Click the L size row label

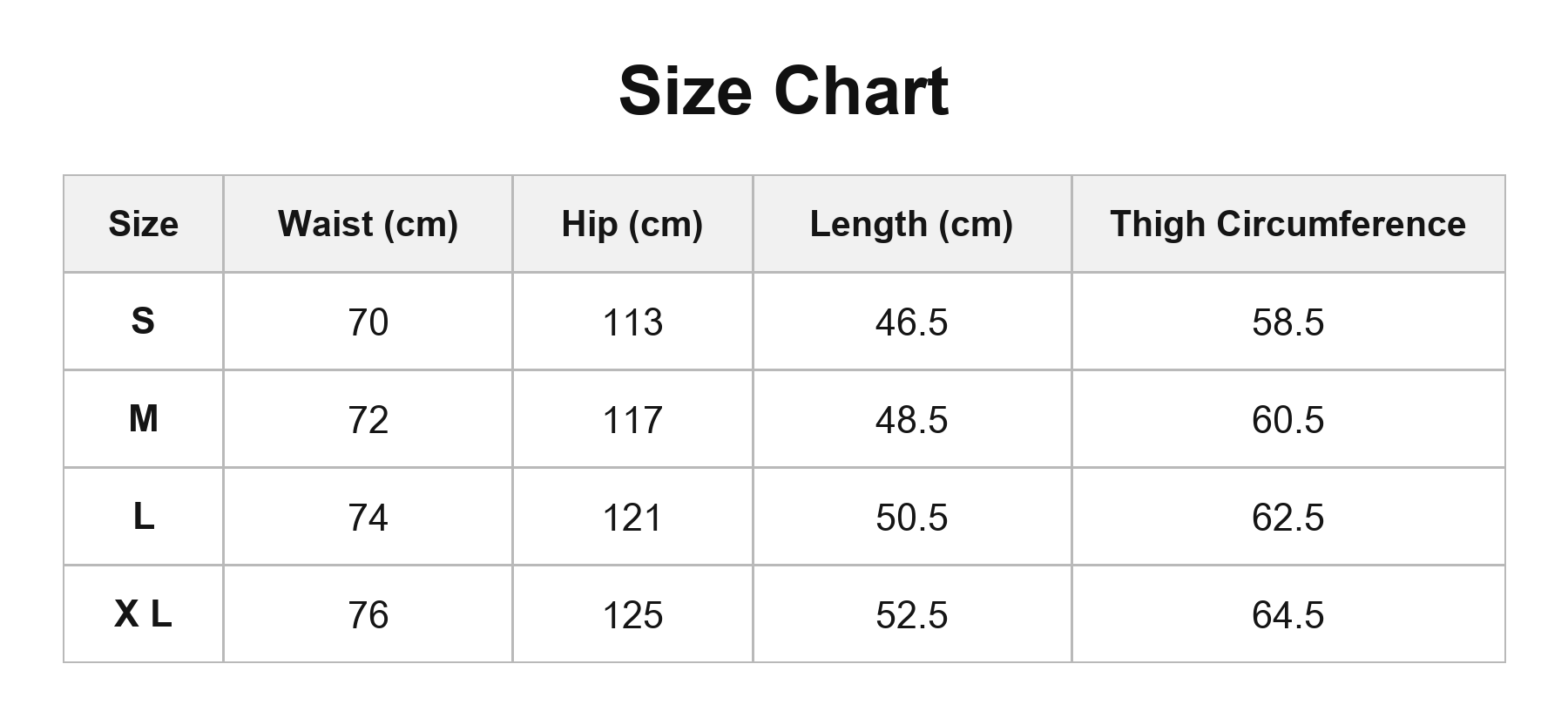tap(144, 517)
